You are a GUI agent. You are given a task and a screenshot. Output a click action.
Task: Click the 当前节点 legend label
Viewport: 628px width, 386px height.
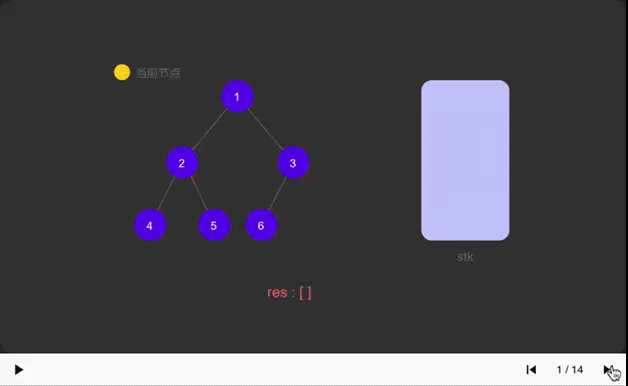pos(158,73)
